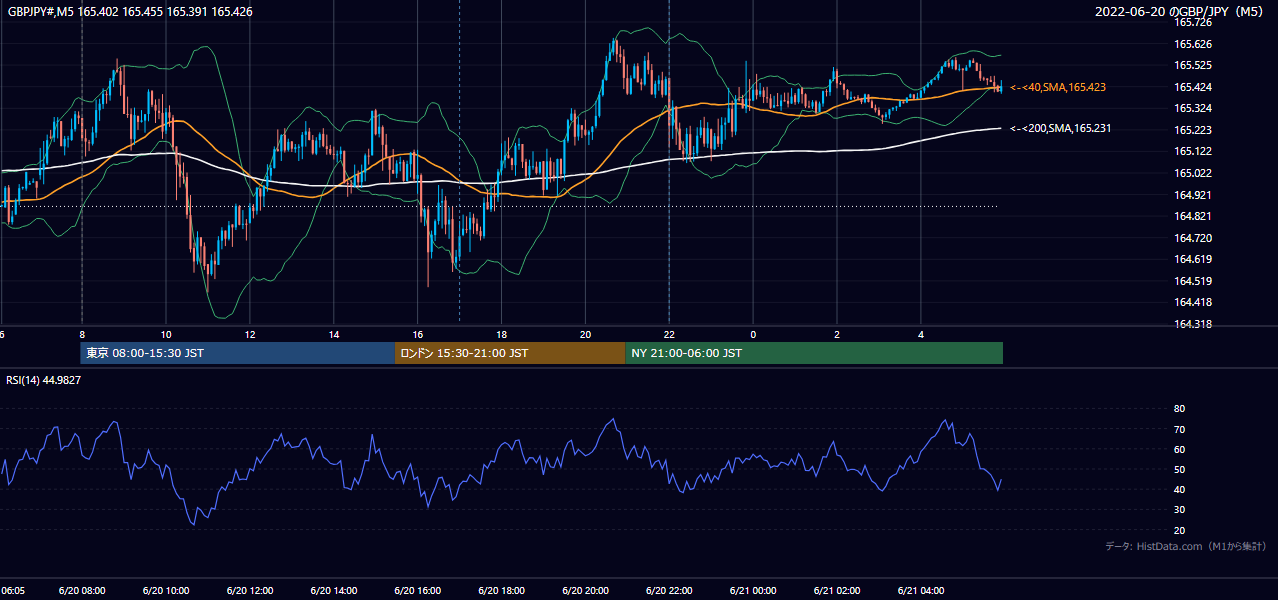1278x600 pixels.
Task: Click the 40 SMA label 165.423
Action: point(1058,88)
